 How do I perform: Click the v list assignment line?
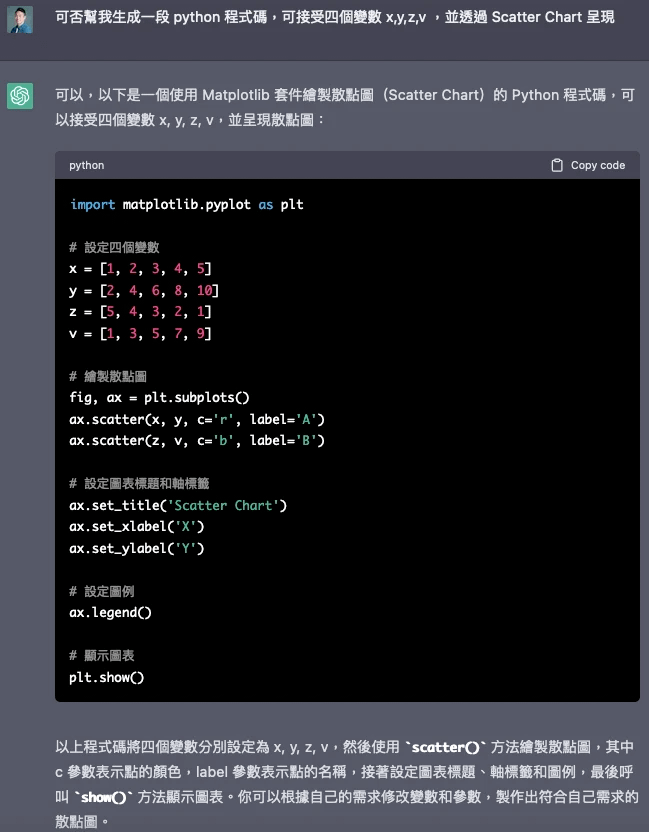pyautogui.click(x=140, y=333)
